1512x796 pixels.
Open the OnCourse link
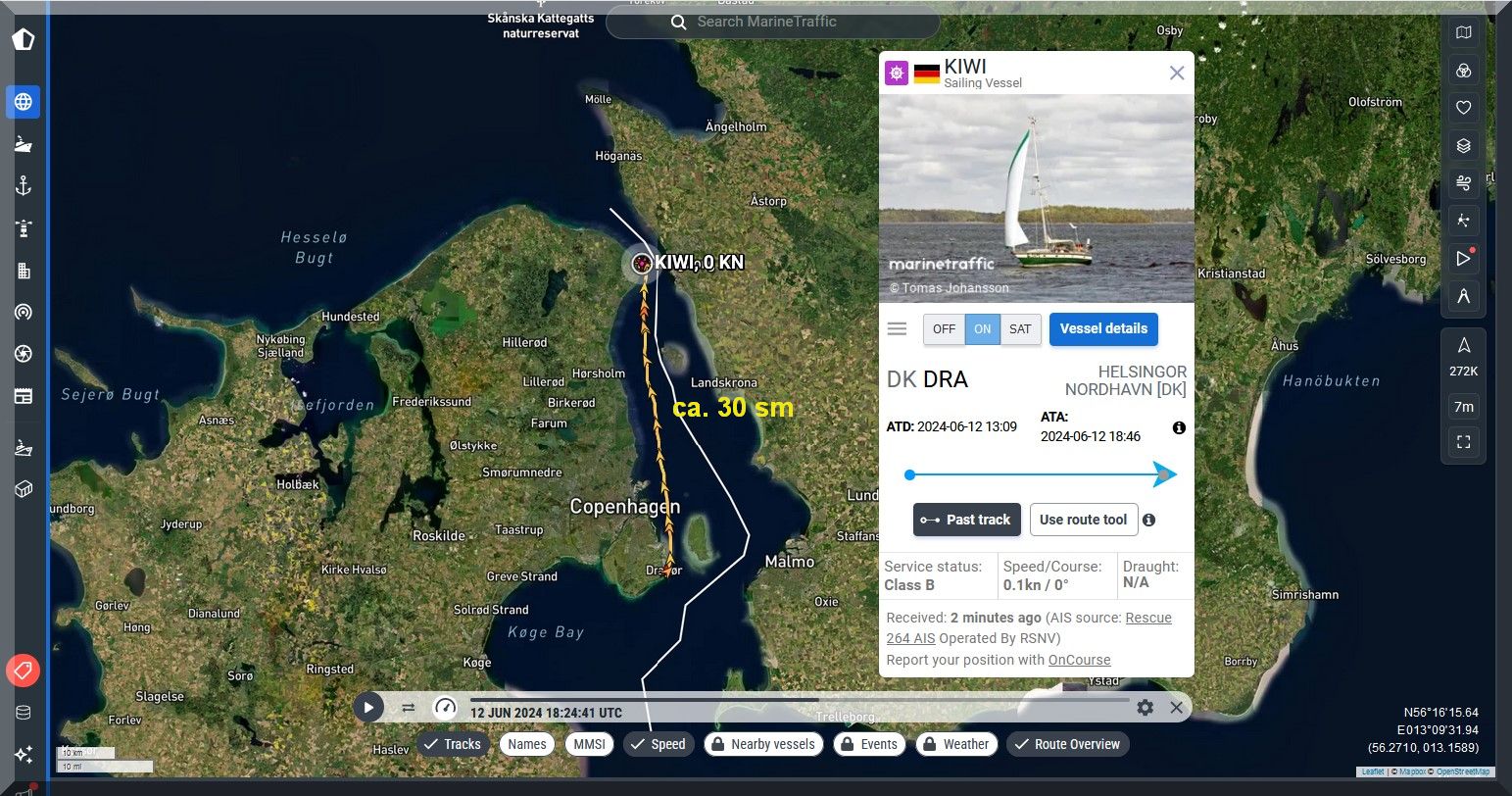pyautogui.click(x=1079, y=660)
